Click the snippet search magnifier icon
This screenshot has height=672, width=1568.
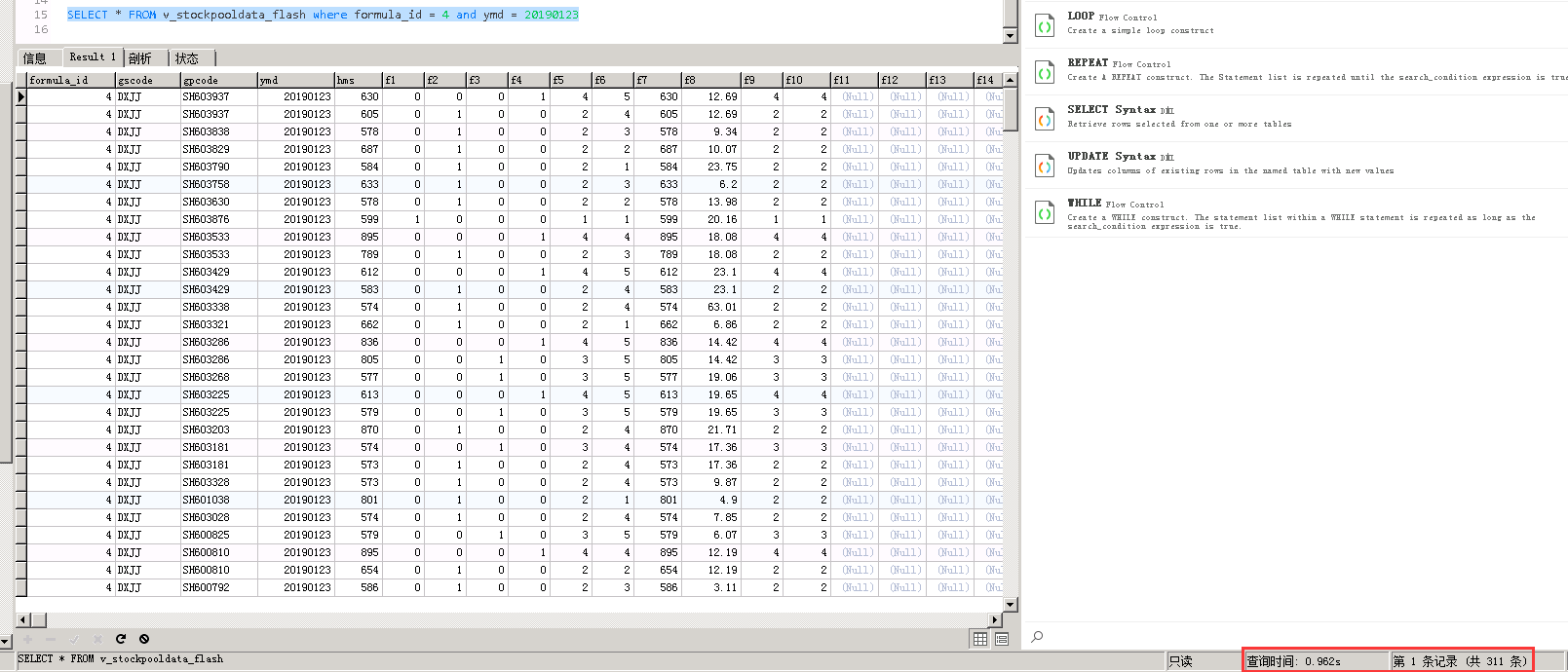click(1037, 637)
